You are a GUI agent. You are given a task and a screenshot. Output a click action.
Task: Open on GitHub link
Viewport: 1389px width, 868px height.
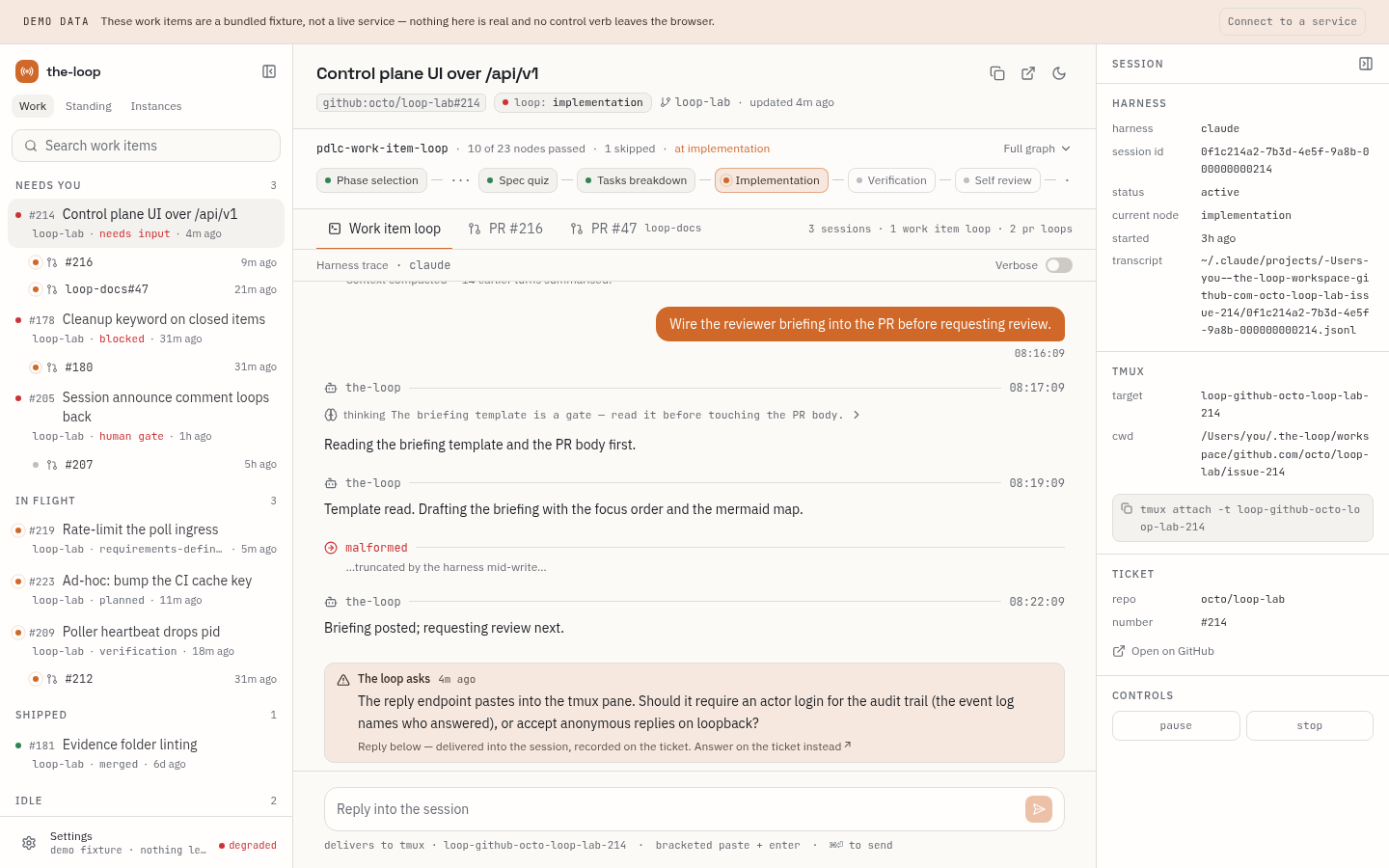[x=1163, y=651]
